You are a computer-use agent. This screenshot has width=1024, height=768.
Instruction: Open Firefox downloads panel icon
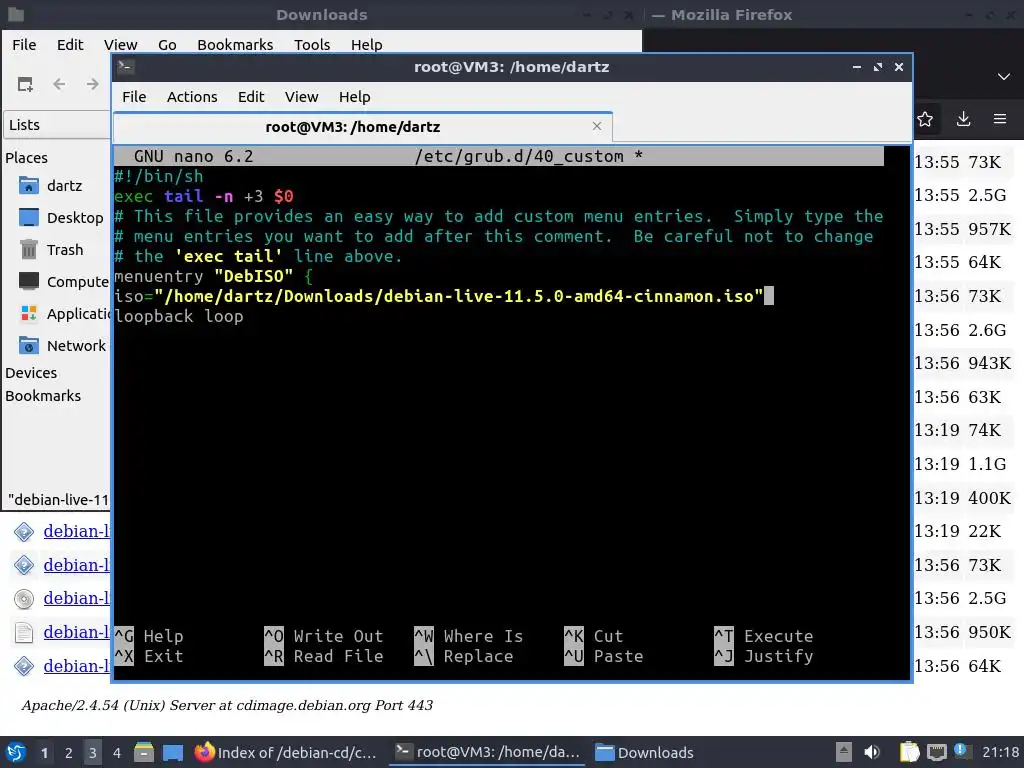[963, 119]
